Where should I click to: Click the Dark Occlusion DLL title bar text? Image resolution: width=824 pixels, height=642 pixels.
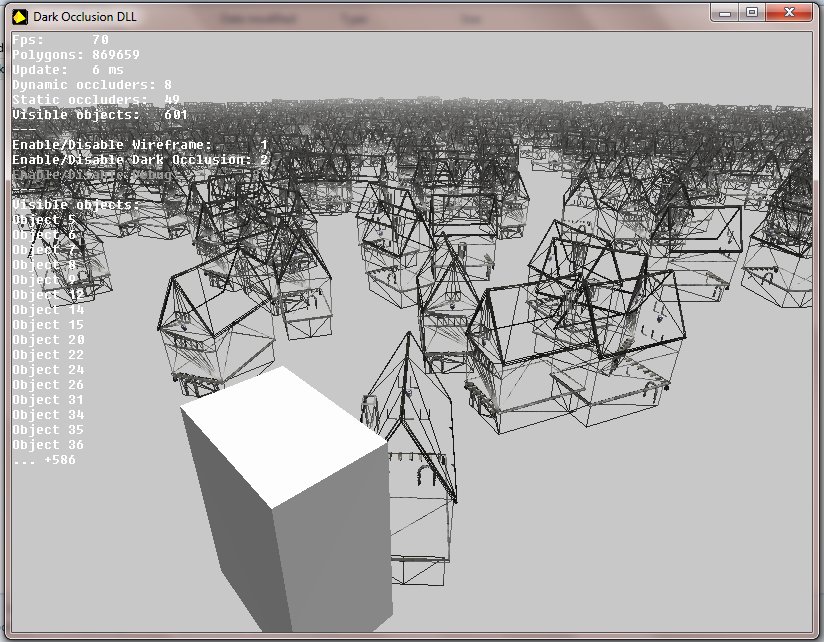click(x=85, y=15)
